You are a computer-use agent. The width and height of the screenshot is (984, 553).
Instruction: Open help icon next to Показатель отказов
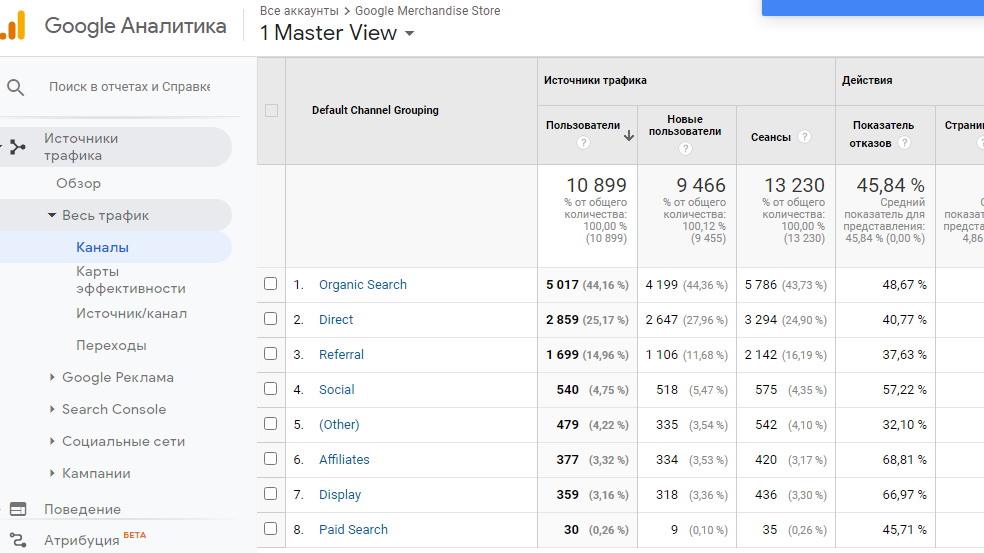coord(904,143)
